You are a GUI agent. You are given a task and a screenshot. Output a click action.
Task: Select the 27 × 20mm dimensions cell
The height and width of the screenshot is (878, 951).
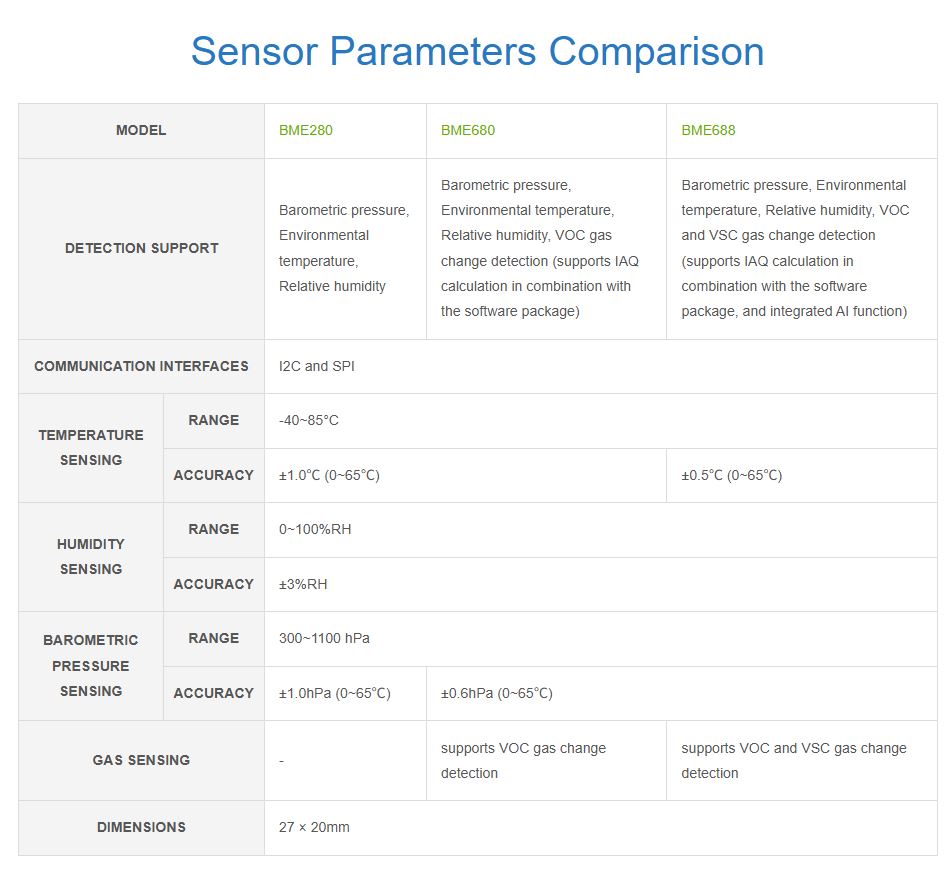(x=314, y=827)
